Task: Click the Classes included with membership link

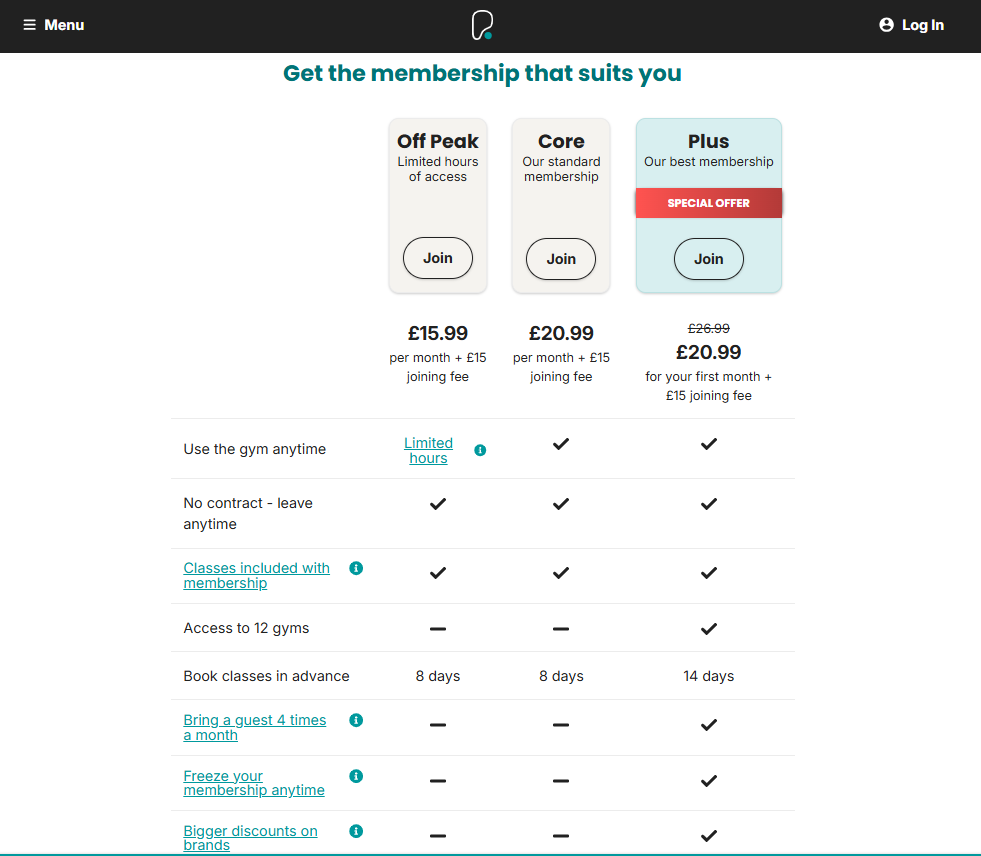Action: (x=256, y=575)
